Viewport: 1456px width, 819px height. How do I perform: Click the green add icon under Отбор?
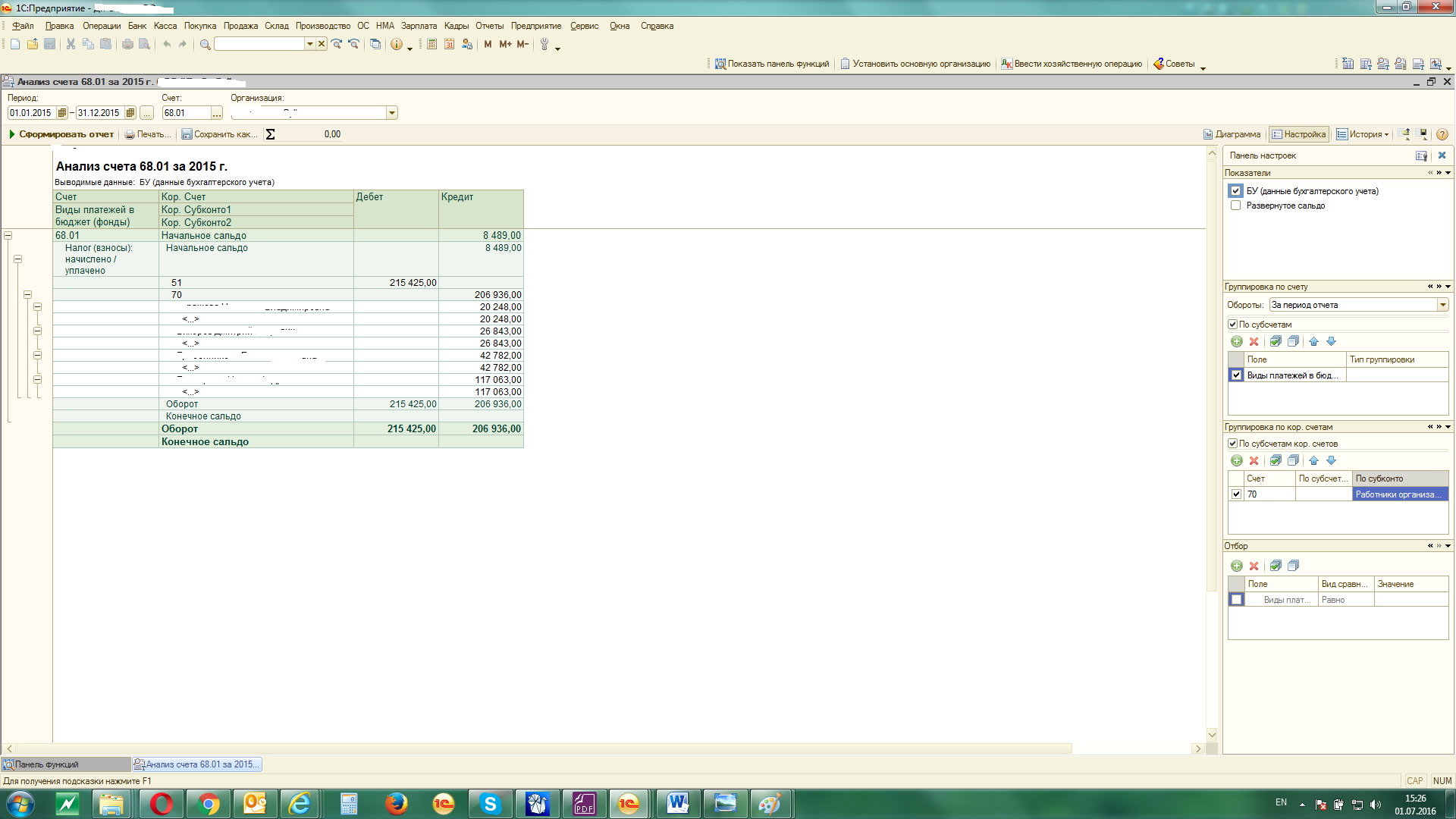point(1236,566)
